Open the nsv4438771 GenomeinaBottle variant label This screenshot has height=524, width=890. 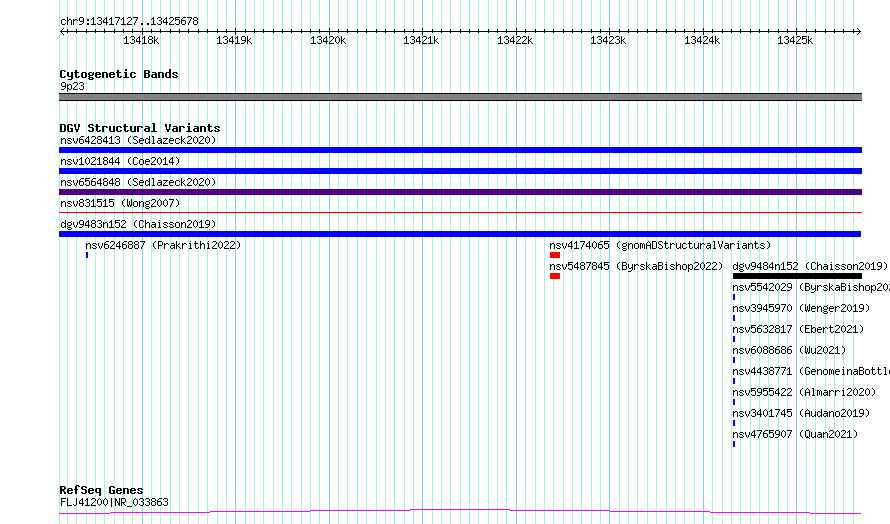coord(811,371)
